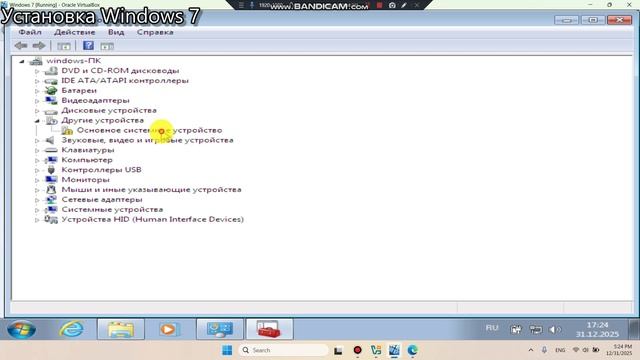The height and width of the screenshot is (360, 640).
Task: Click the Клавиатуры keyboard icon
Action: click(x=51, y=150)
